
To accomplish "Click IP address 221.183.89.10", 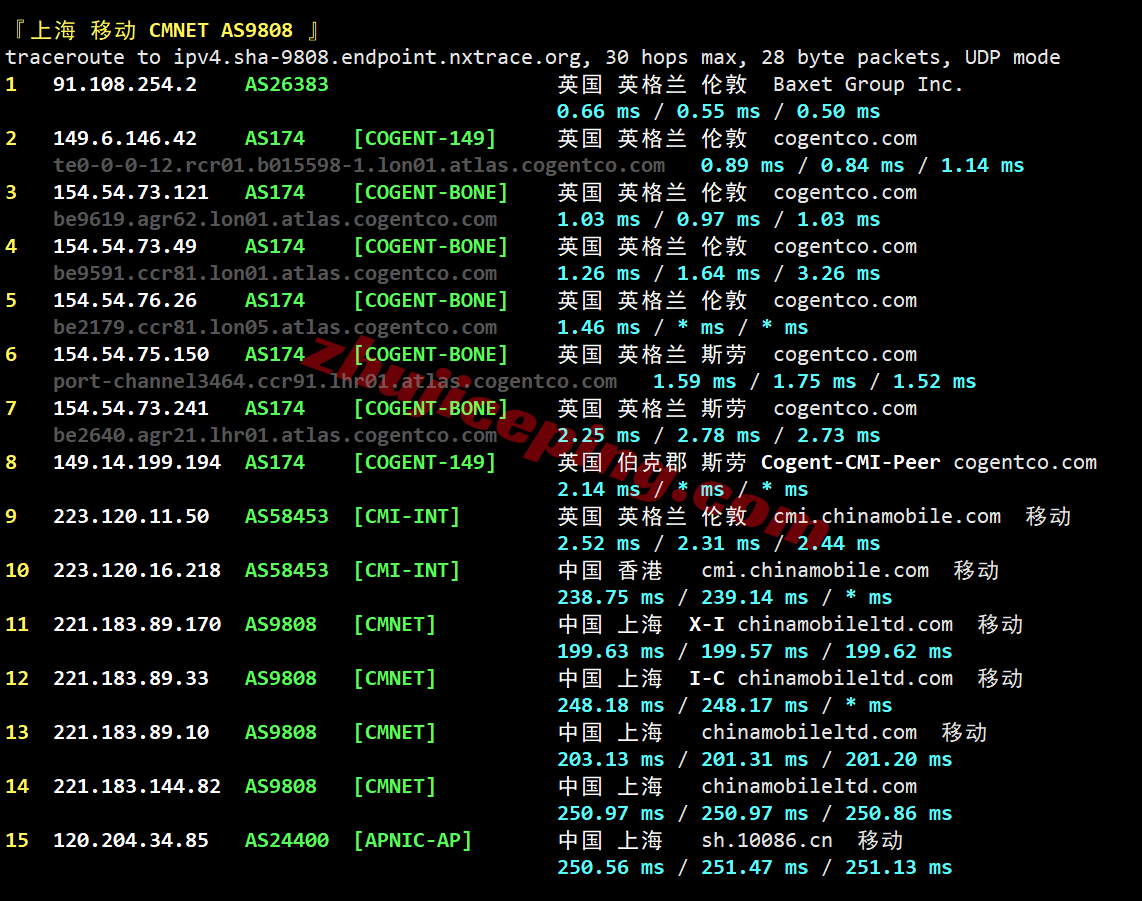I will coord(130,731).
